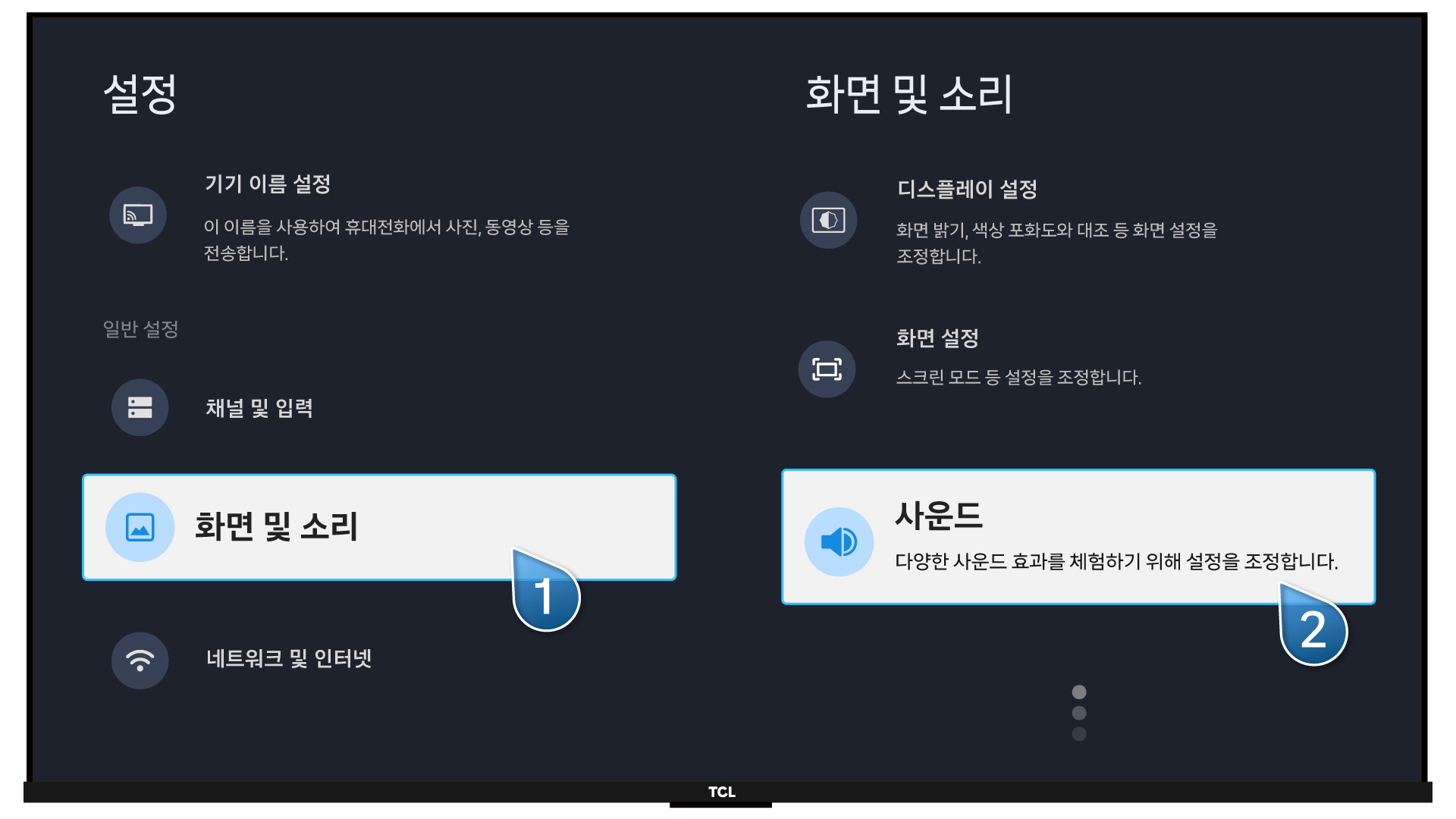Select the highlighted 화면 및 소리 item
Screen dimensions: 1456x819
click(x=276, y=526)
